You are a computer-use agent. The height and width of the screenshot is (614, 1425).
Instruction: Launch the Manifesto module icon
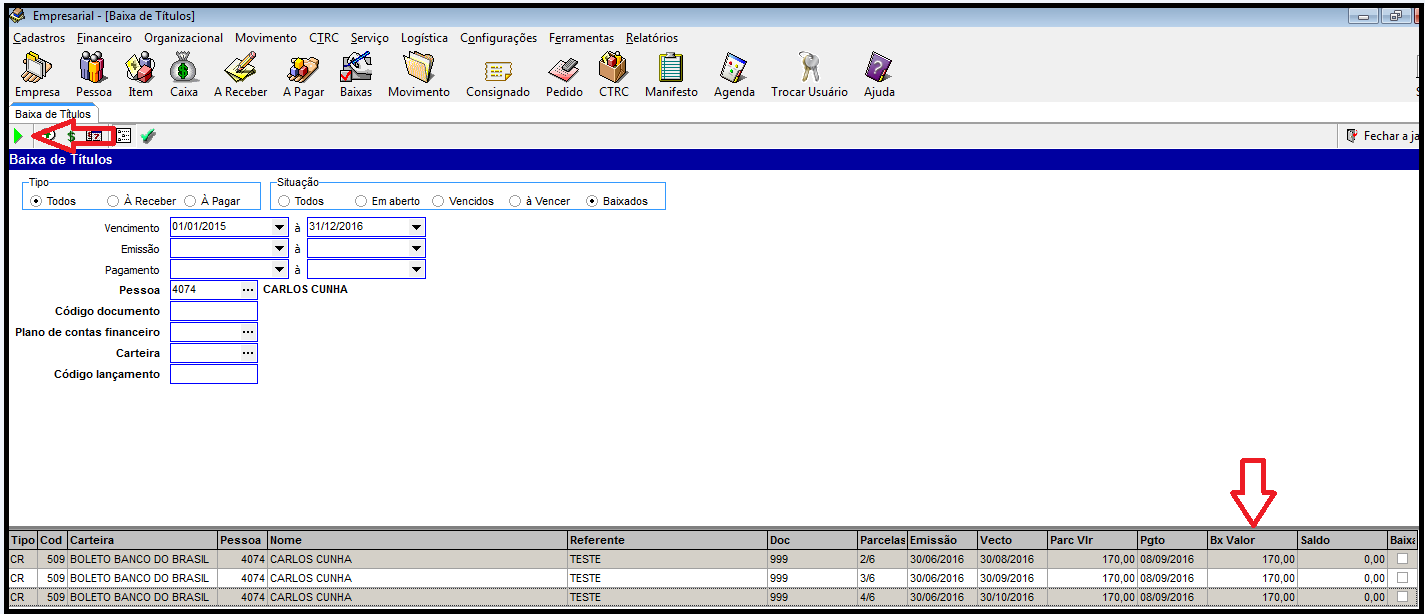pyautogui.click(x=671, y=74)
